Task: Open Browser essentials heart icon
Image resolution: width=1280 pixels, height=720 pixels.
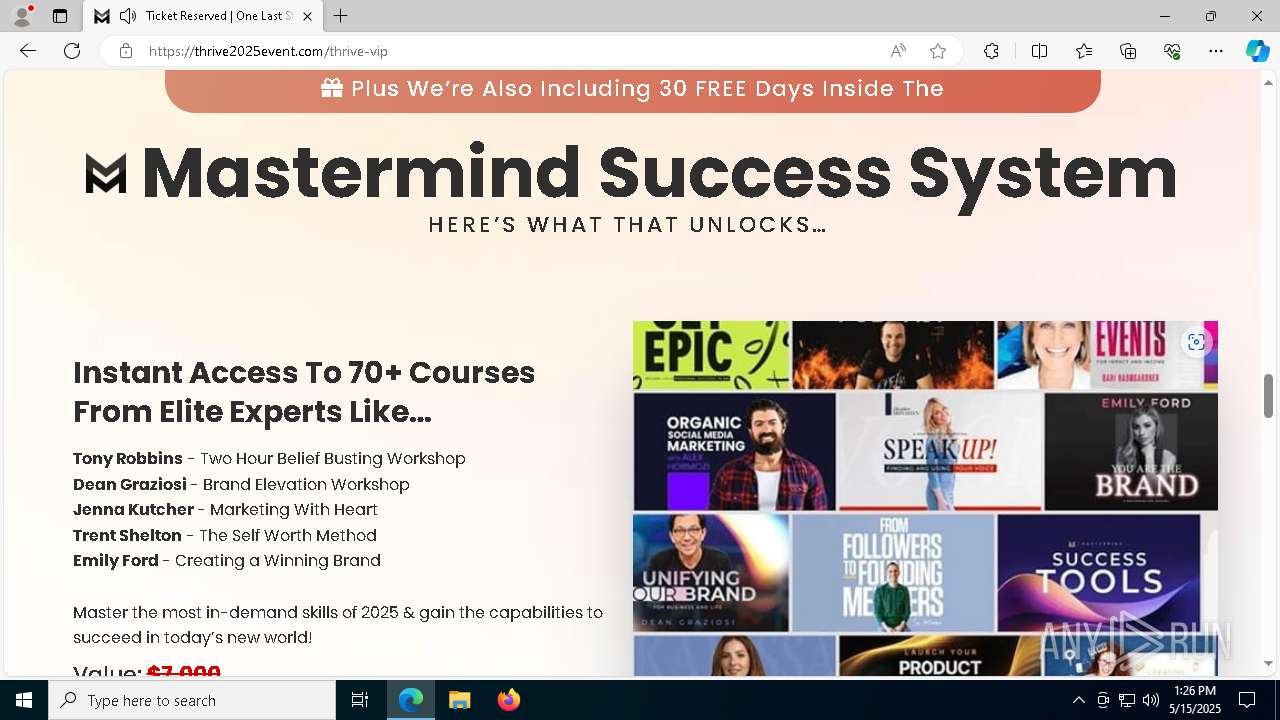Action: pyautogui.click(x=1172, y=51)
